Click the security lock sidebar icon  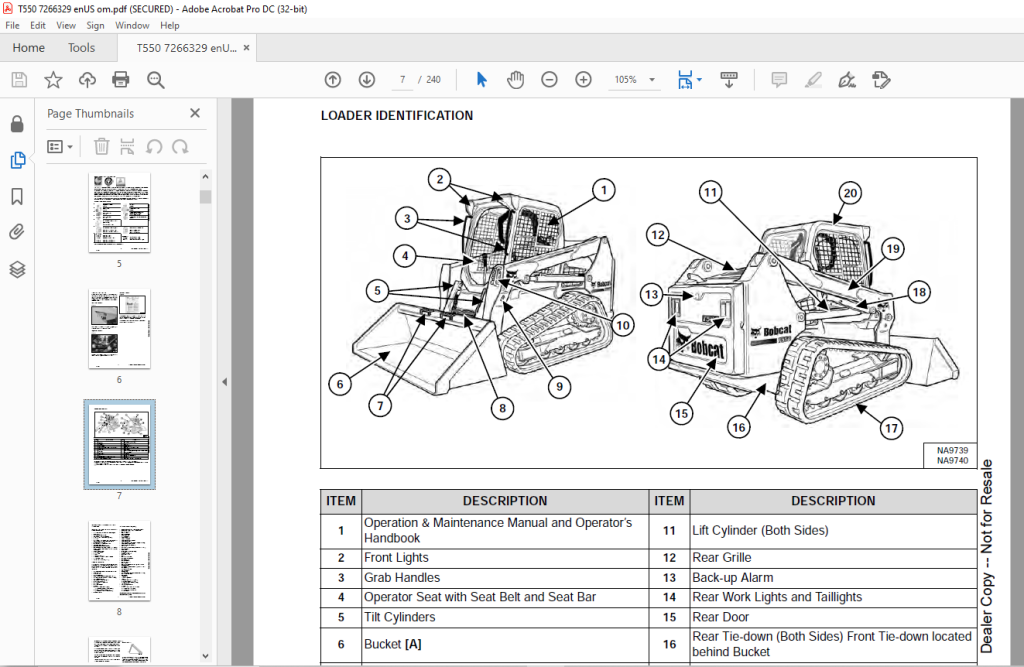(x=17, y=123)
